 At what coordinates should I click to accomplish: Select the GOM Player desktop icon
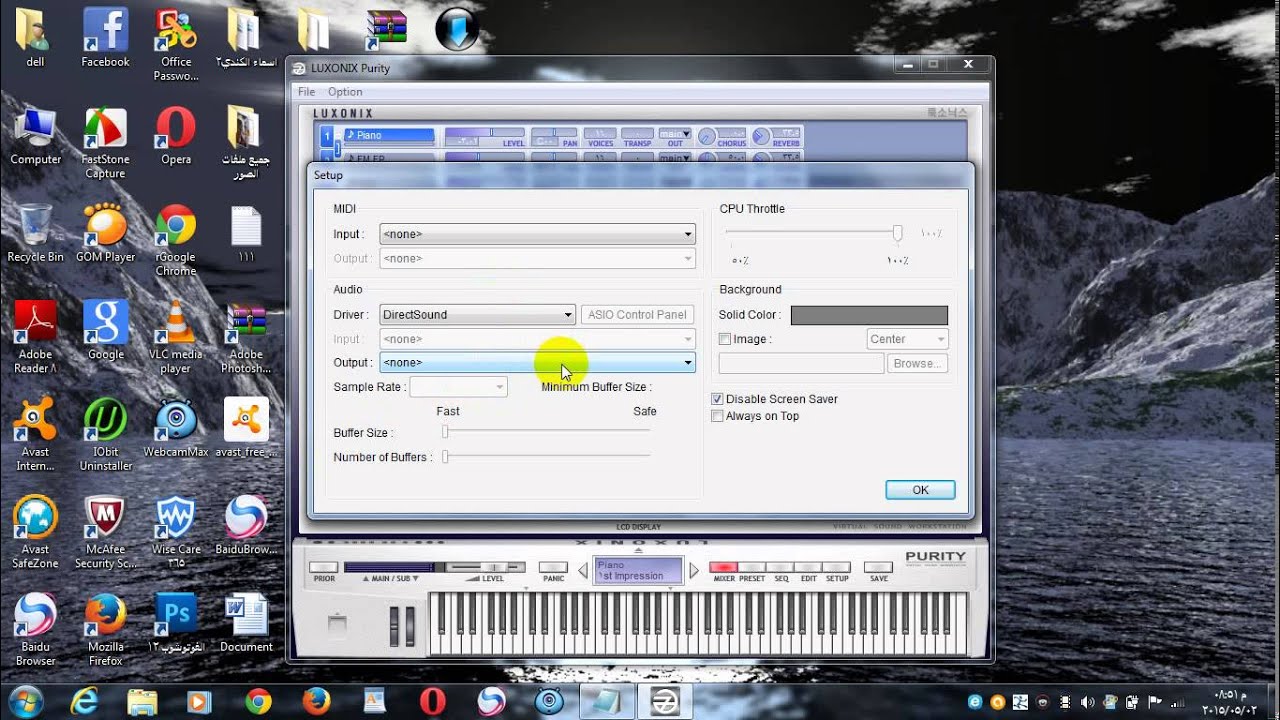(105, 234)
